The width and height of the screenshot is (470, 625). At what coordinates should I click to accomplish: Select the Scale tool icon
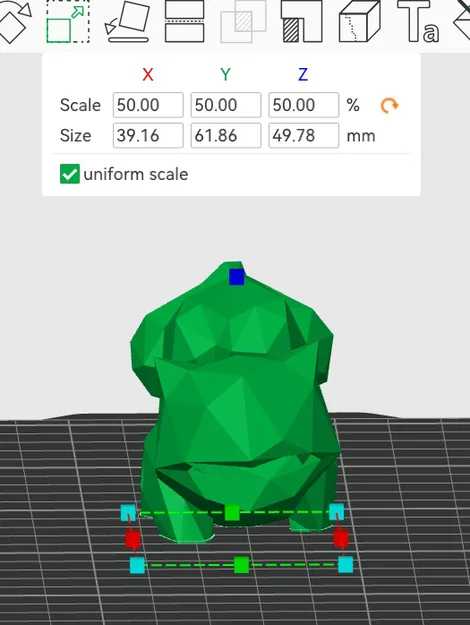click(x=68, y=21)
